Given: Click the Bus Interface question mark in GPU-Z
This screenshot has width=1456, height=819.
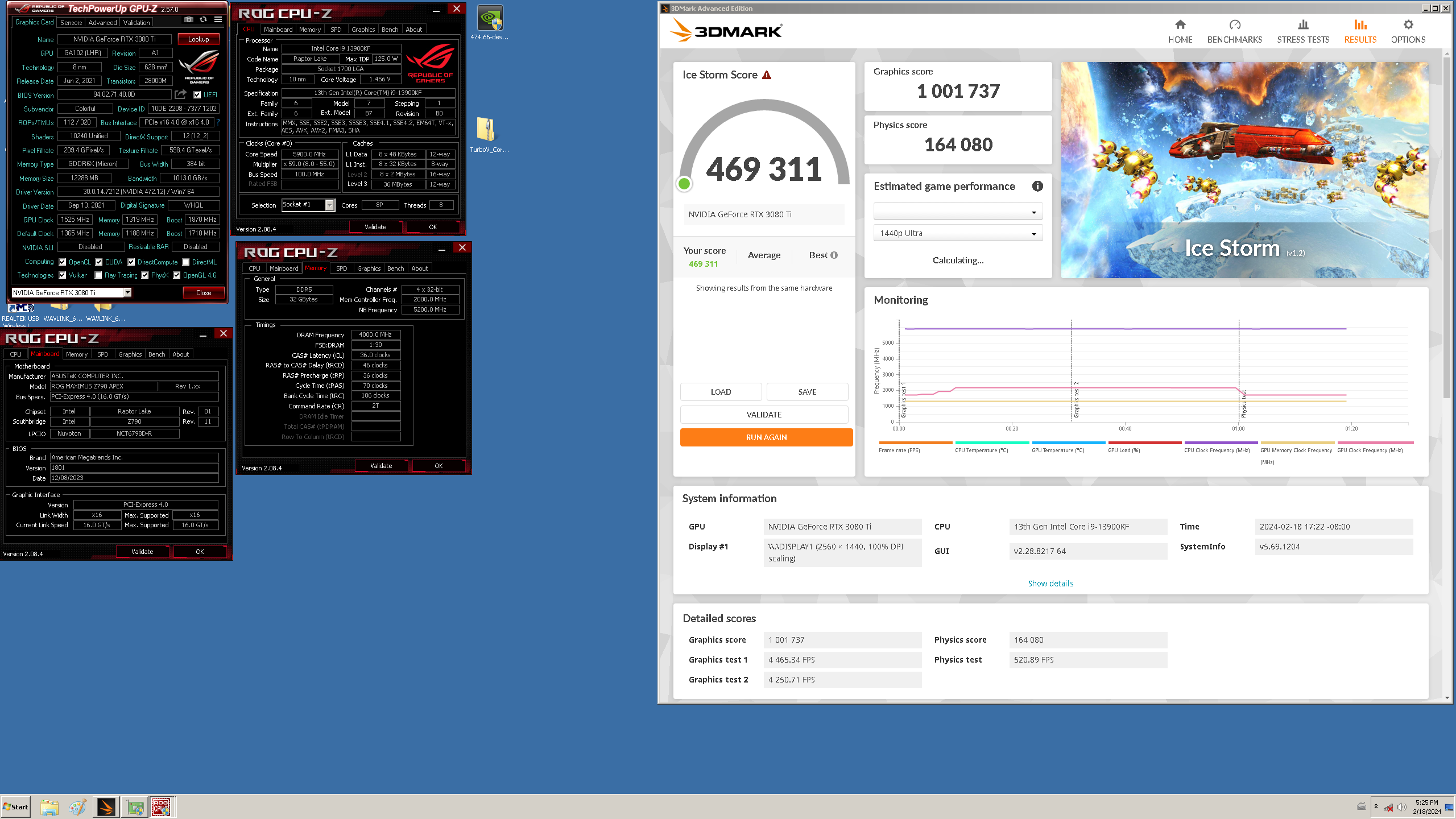Looking at the screenshot, I should pyautogui.click(x=218, y=122).
